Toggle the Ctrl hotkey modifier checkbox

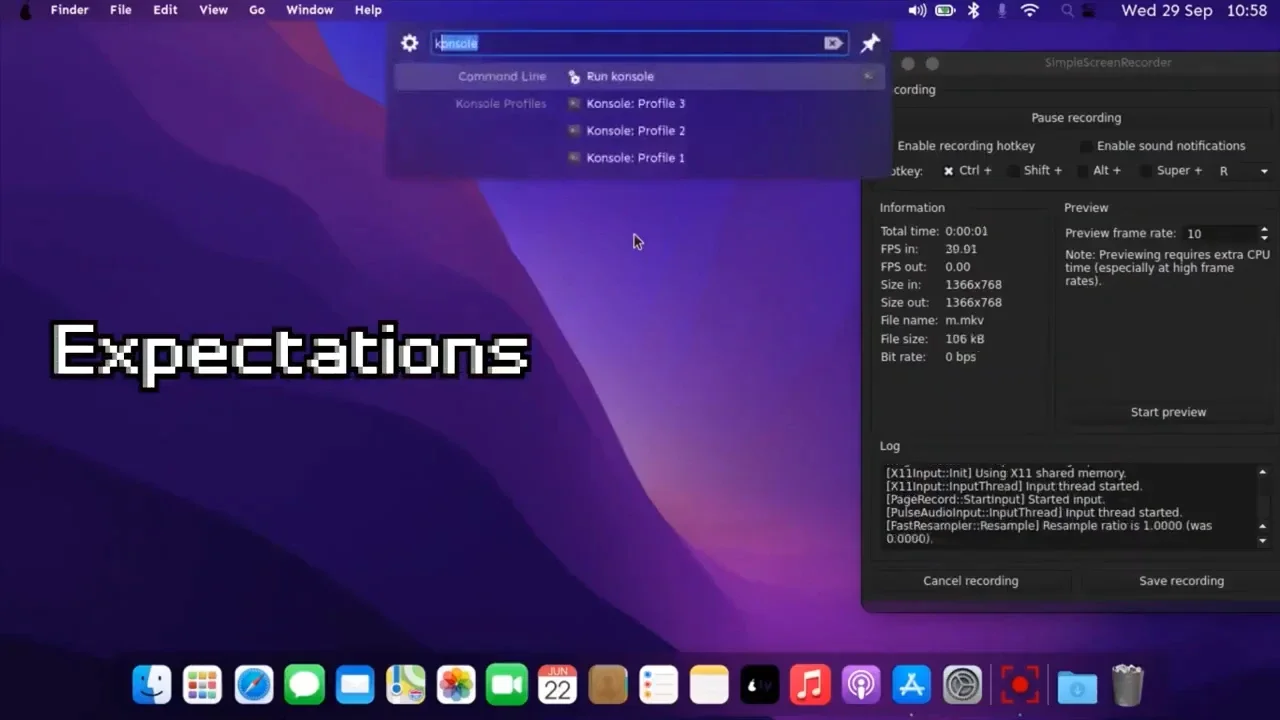pyautogui.click(x=948, y=171)
